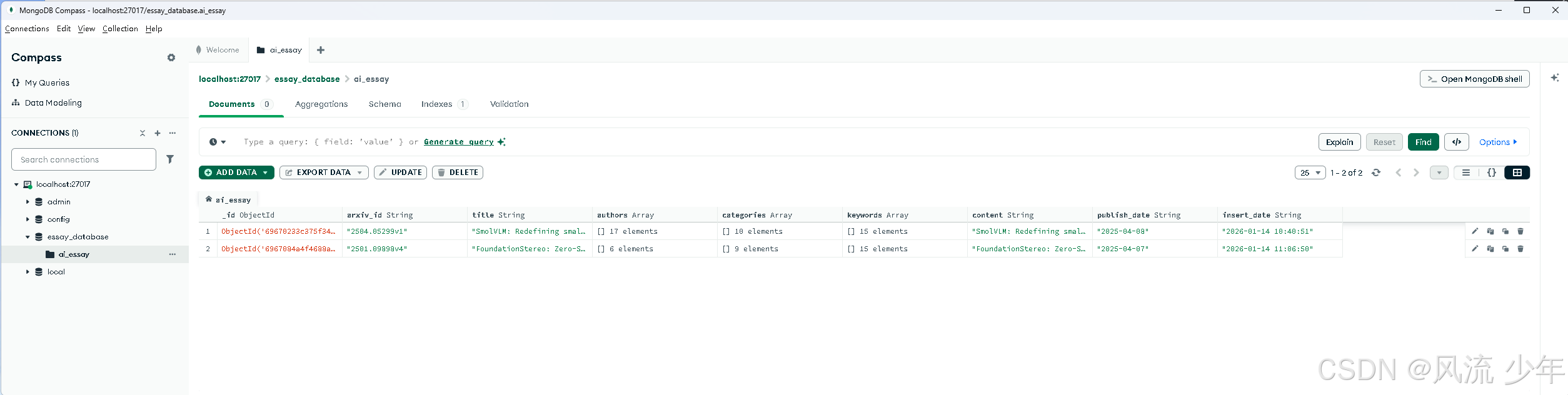Go to previous page of documents
Screen dimensions: 1568x395
[1399, 172]
